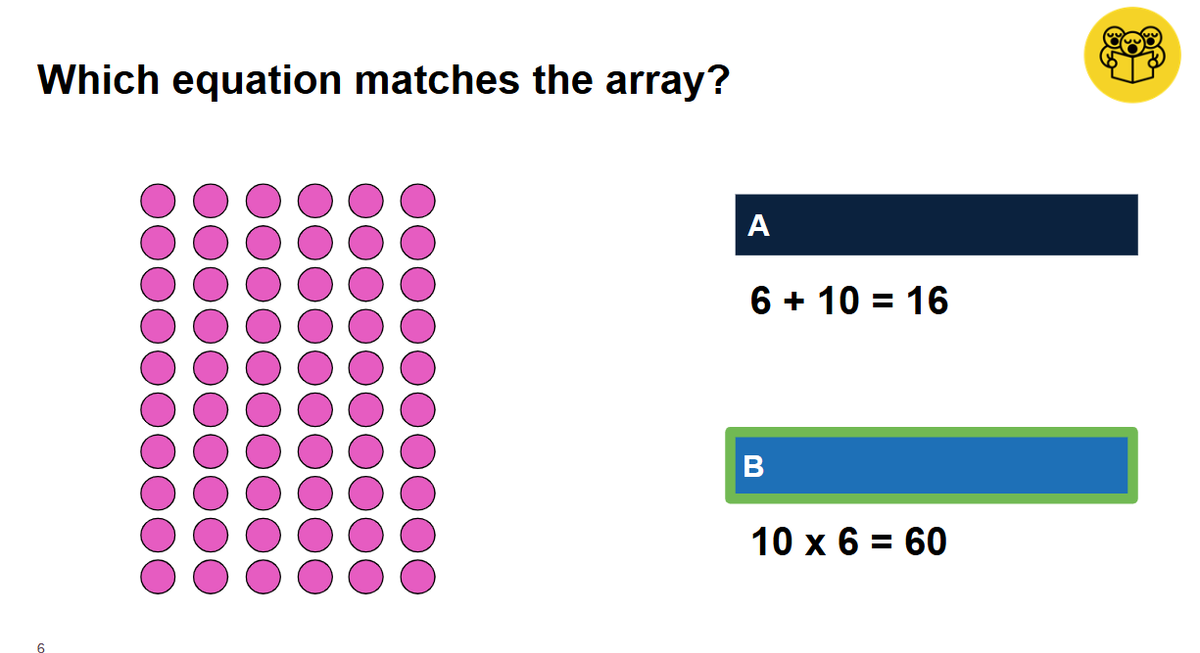The image size is (1200, 653).
Task: Click the bottom-left pink dot of array
Action: tap(158, 577)
